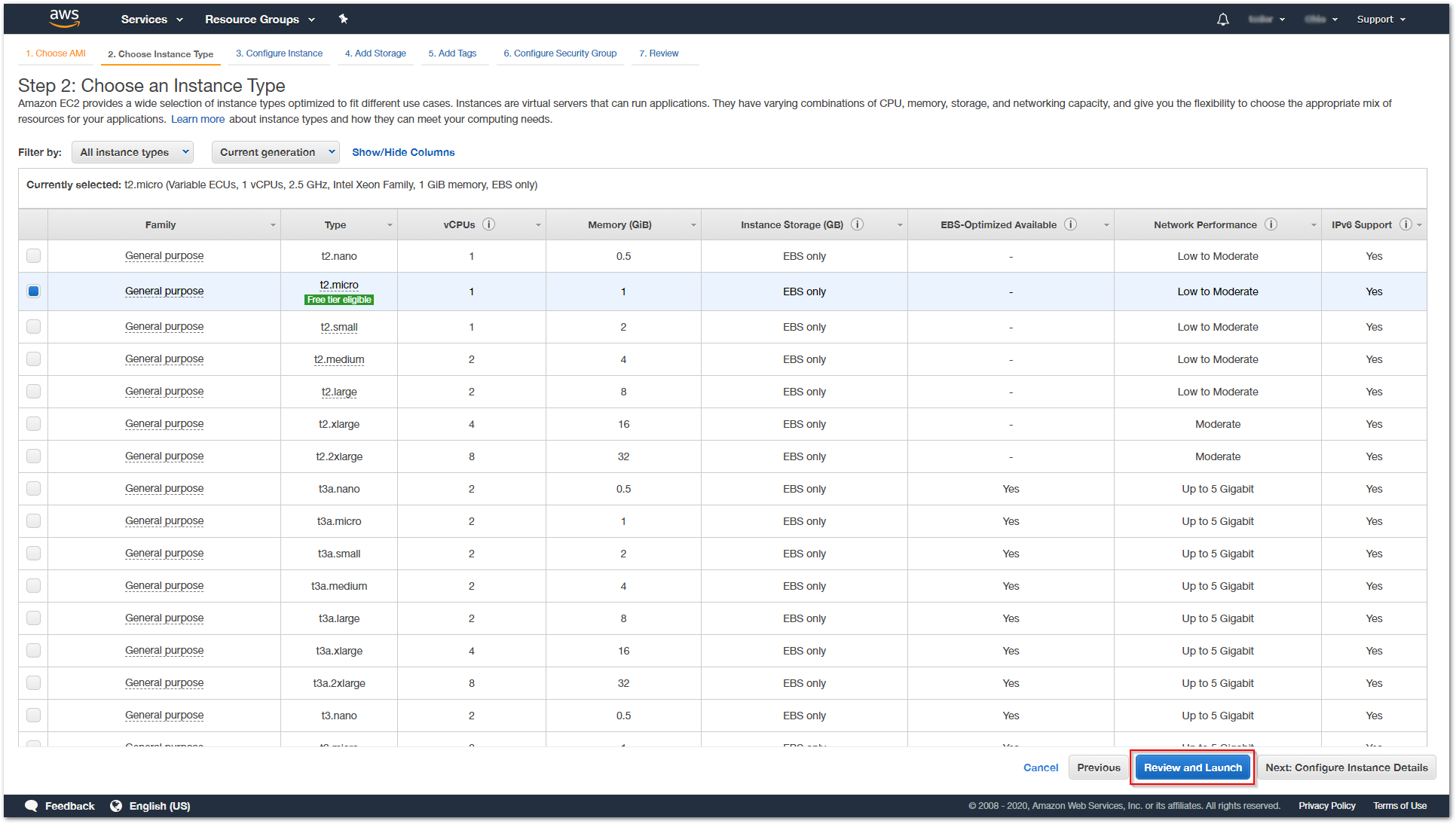Click the Previous button
The width and height of the screenshot is (1456, 824).
pos(1098,768)
